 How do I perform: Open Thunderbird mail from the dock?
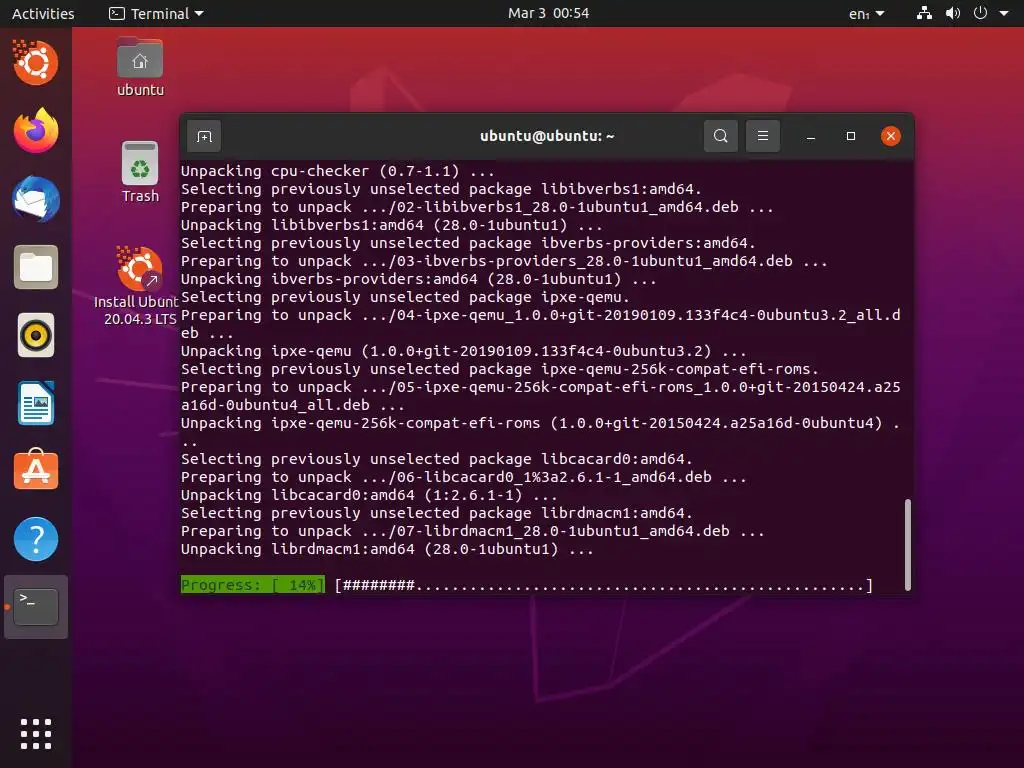click(36, 199)
